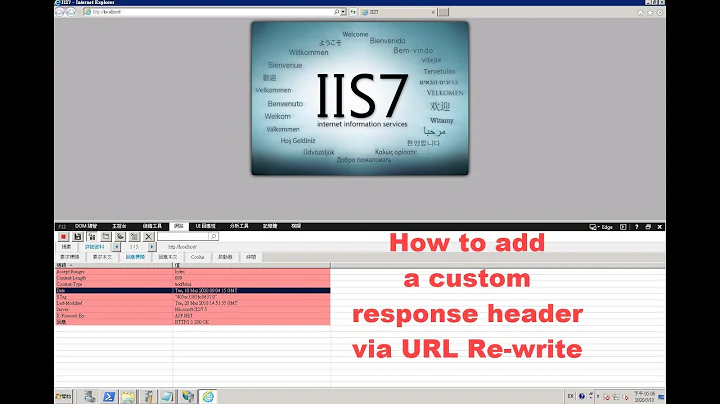Image resolution: width=720 pixels, height=404 pixels.
Task: Select the highlighted Date header row
Action: click(192, 291)
